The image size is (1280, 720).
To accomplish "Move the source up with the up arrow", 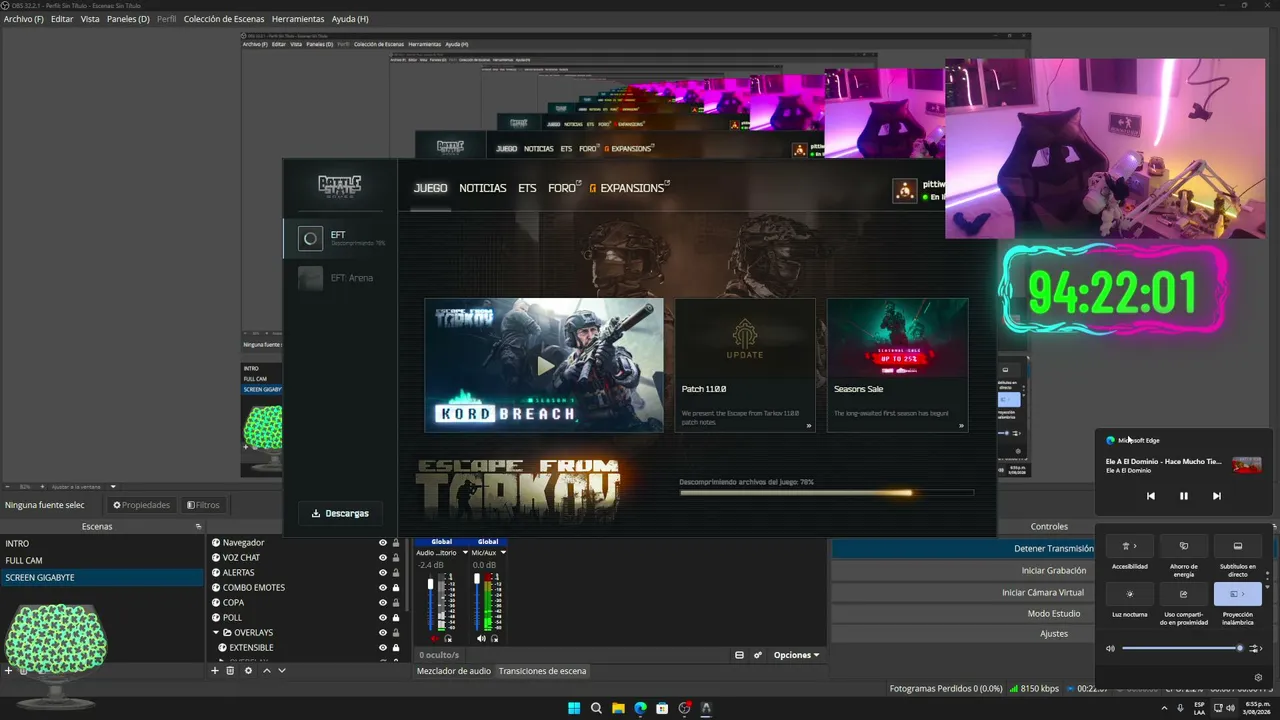I will point(266,671).
